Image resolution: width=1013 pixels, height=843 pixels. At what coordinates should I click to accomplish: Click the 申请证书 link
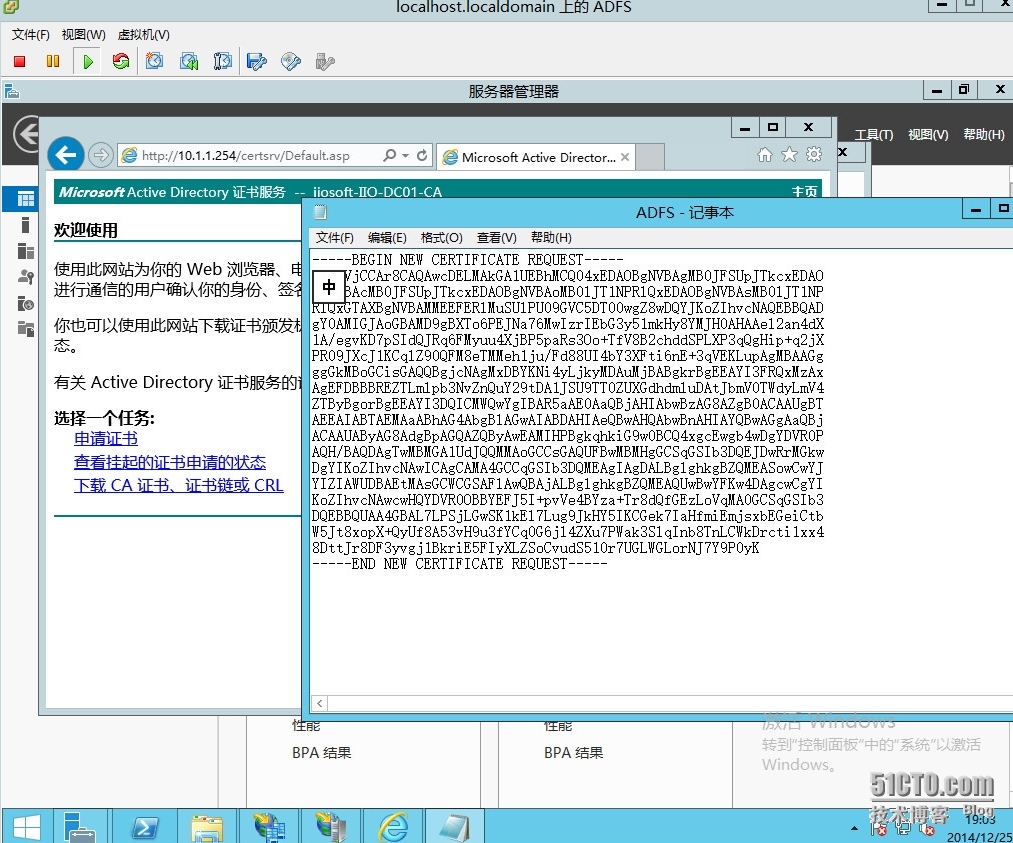coord(106,439)
